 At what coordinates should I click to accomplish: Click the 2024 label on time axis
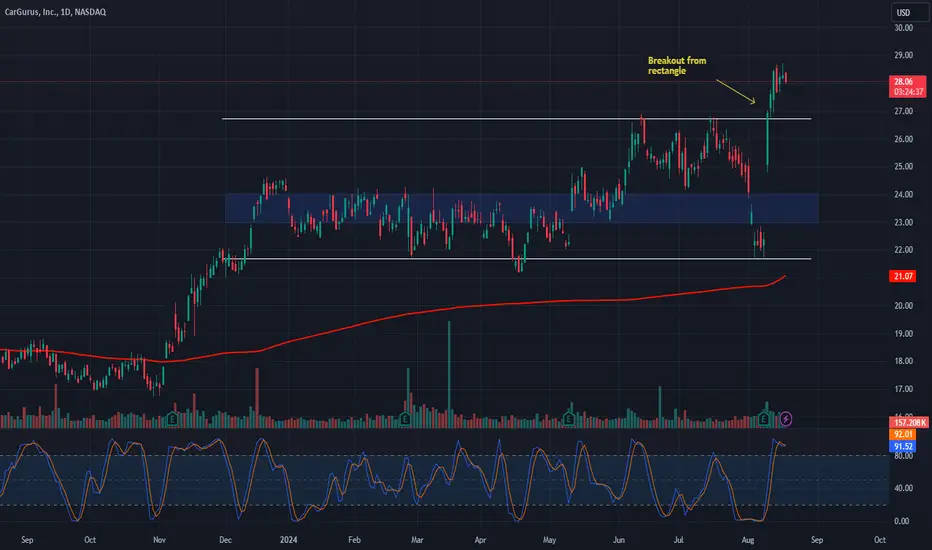(288, 540)
